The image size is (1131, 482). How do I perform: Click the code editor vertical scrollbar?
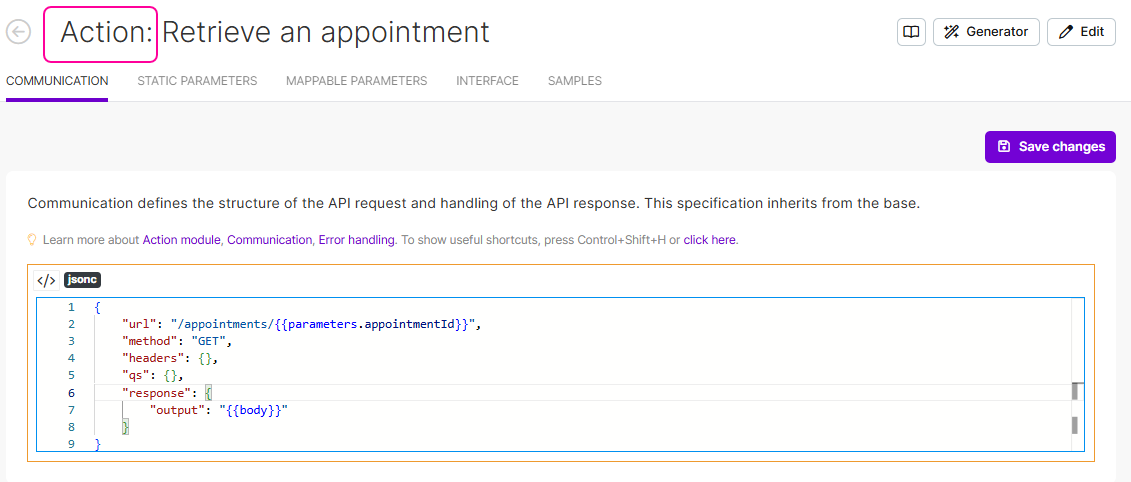click(1076, 392)
